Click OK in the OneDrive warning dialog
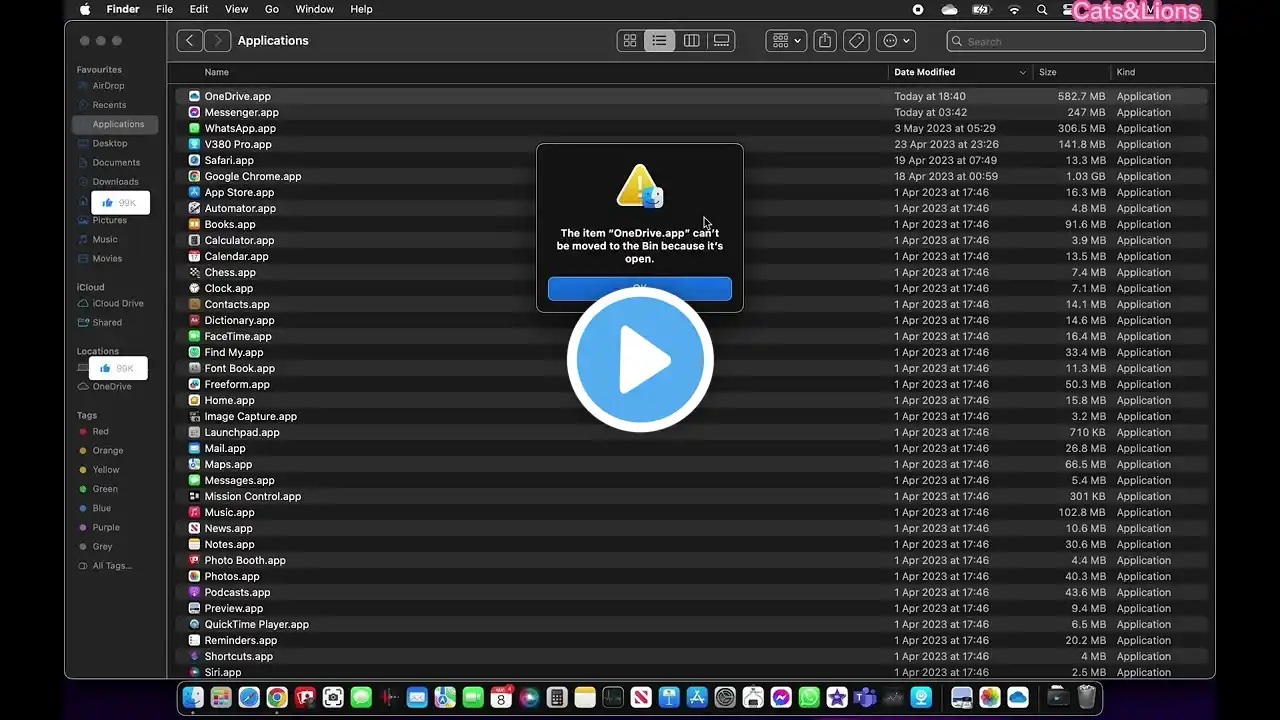The height and width of the screenshot is (720, 1280). click(x=640, y=289)
